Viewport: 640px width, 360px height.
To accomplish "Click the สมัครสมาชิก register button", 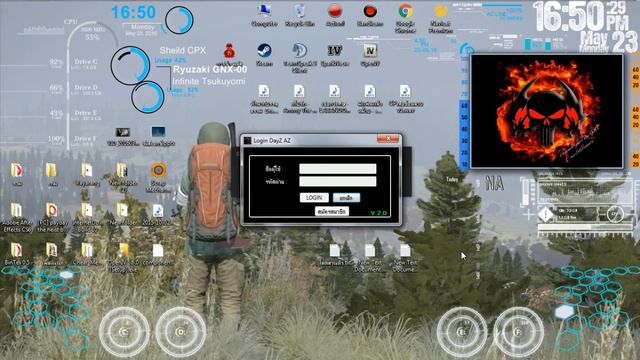I will click(x=332, y=211).
